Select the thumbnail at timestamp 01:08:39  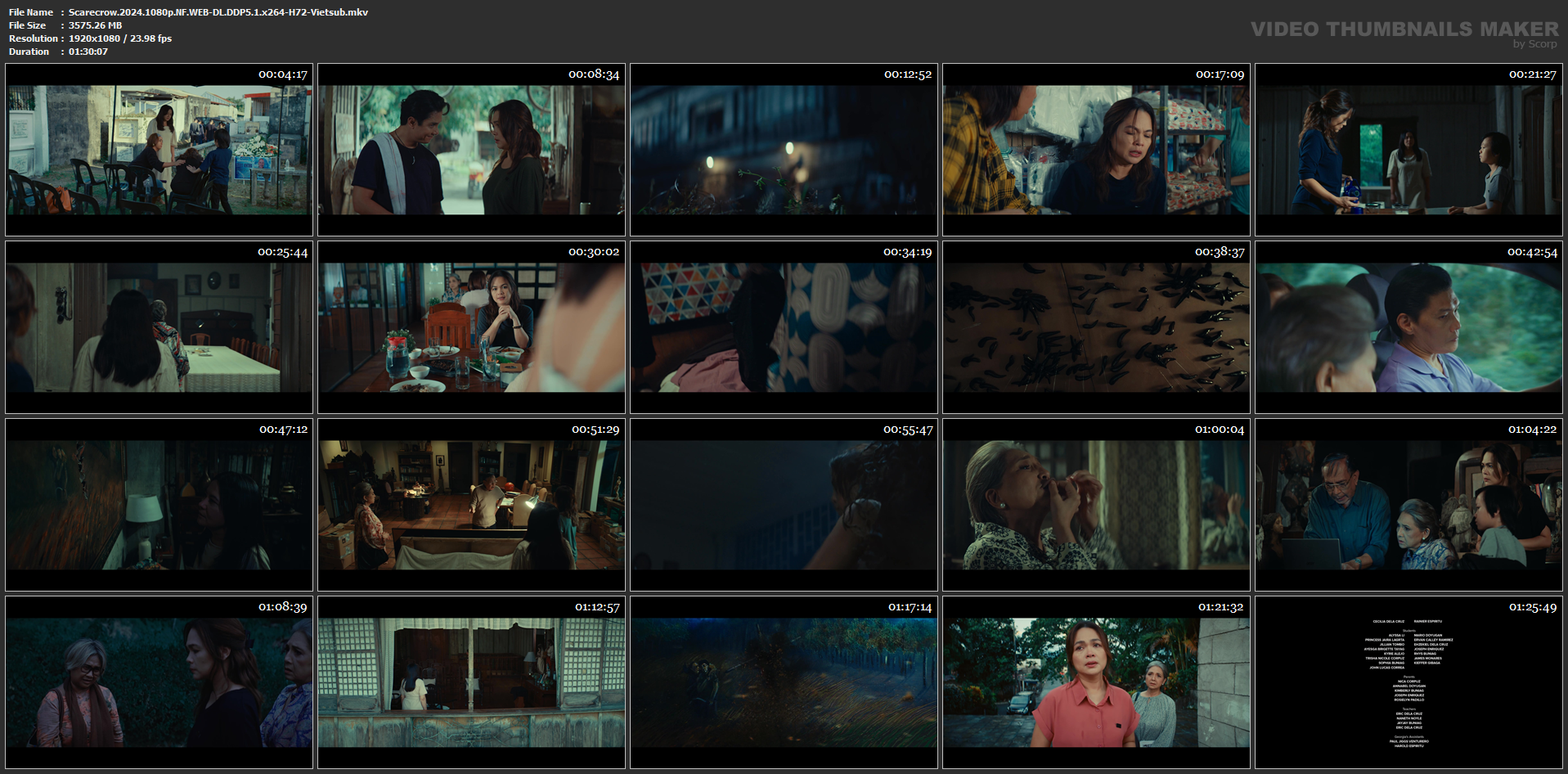coord(159,682)
